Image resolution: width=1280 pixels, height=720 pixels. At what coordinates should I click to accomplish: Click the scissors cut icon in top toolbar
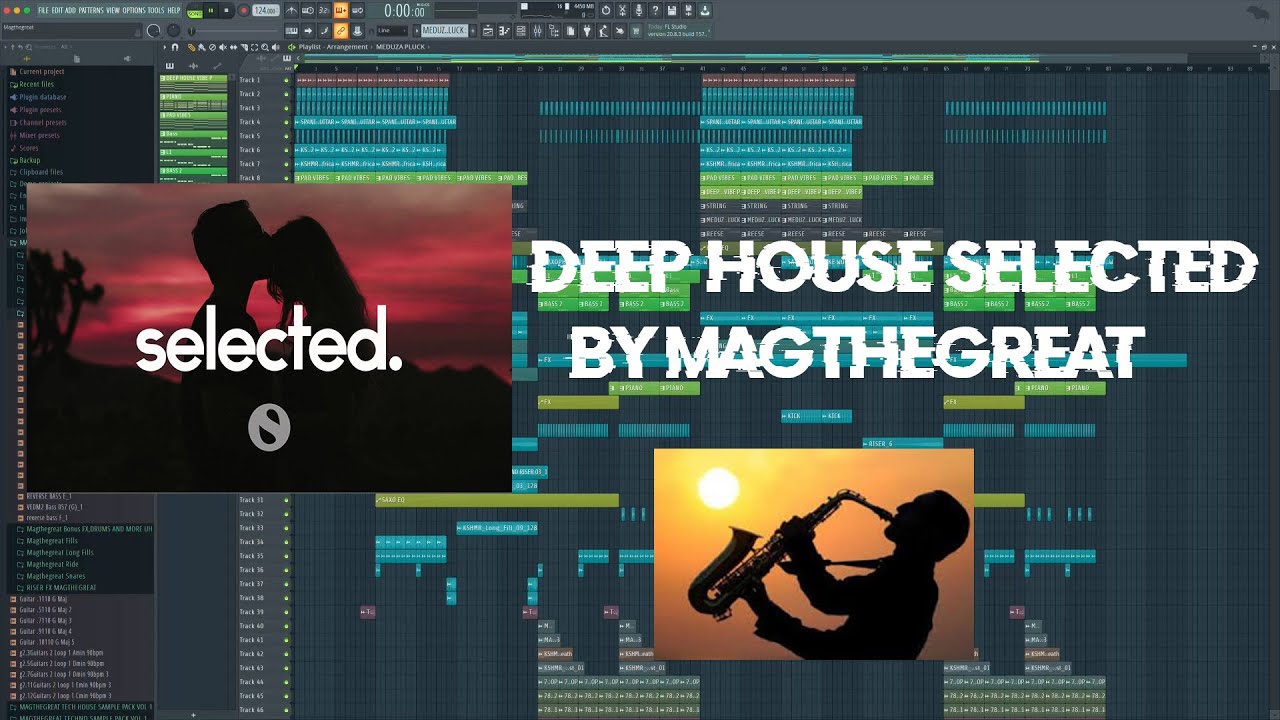pyautogui.click(x=622, y=10)
